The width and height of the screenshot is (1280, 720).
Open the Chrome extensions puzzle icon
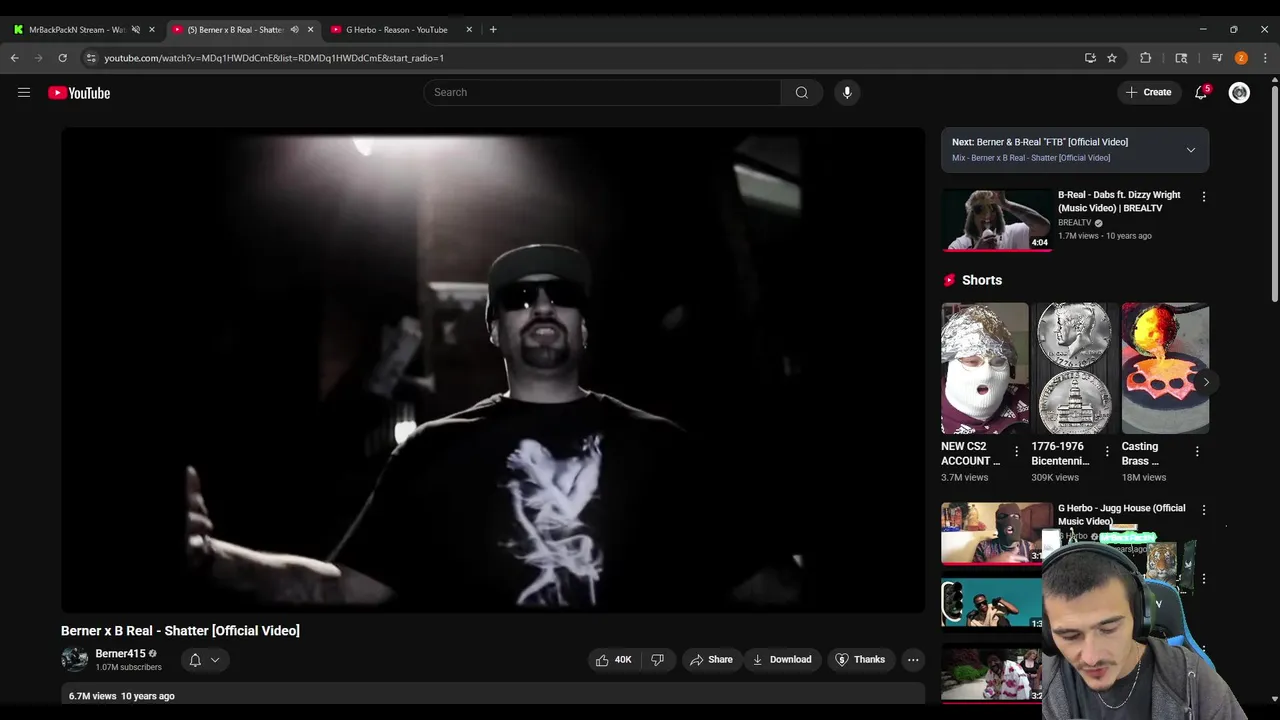click(x=1146, y=58)
